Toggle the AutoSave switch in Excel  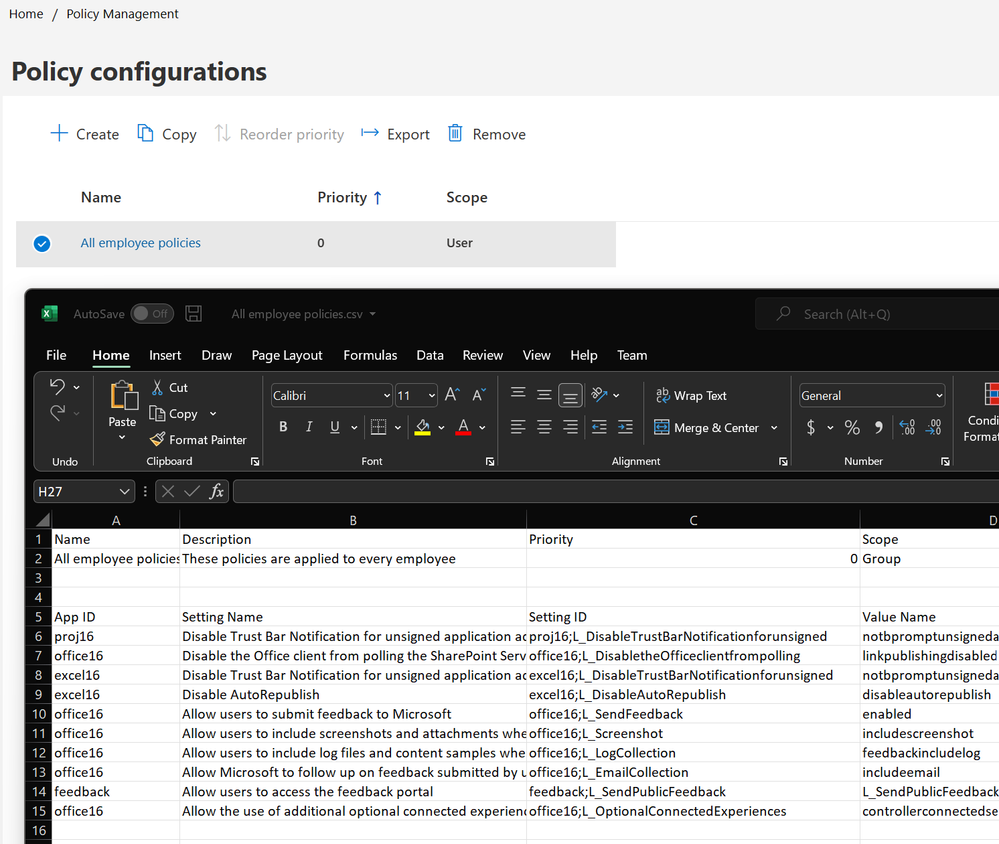[x=152, y=313]
